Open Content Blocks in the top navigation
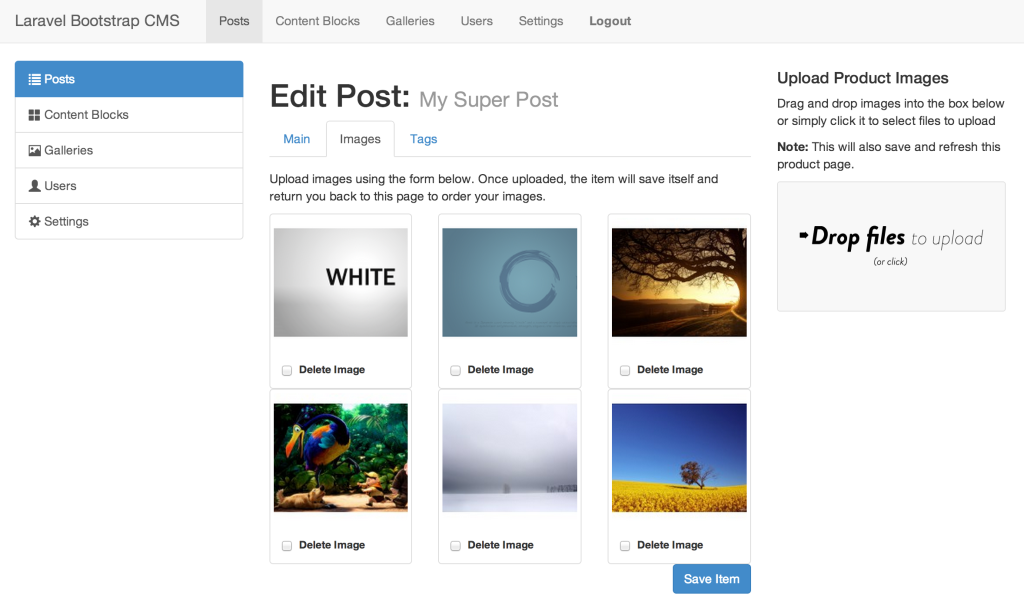Viewport: 1024px width, 611px height. coord(317,21)
